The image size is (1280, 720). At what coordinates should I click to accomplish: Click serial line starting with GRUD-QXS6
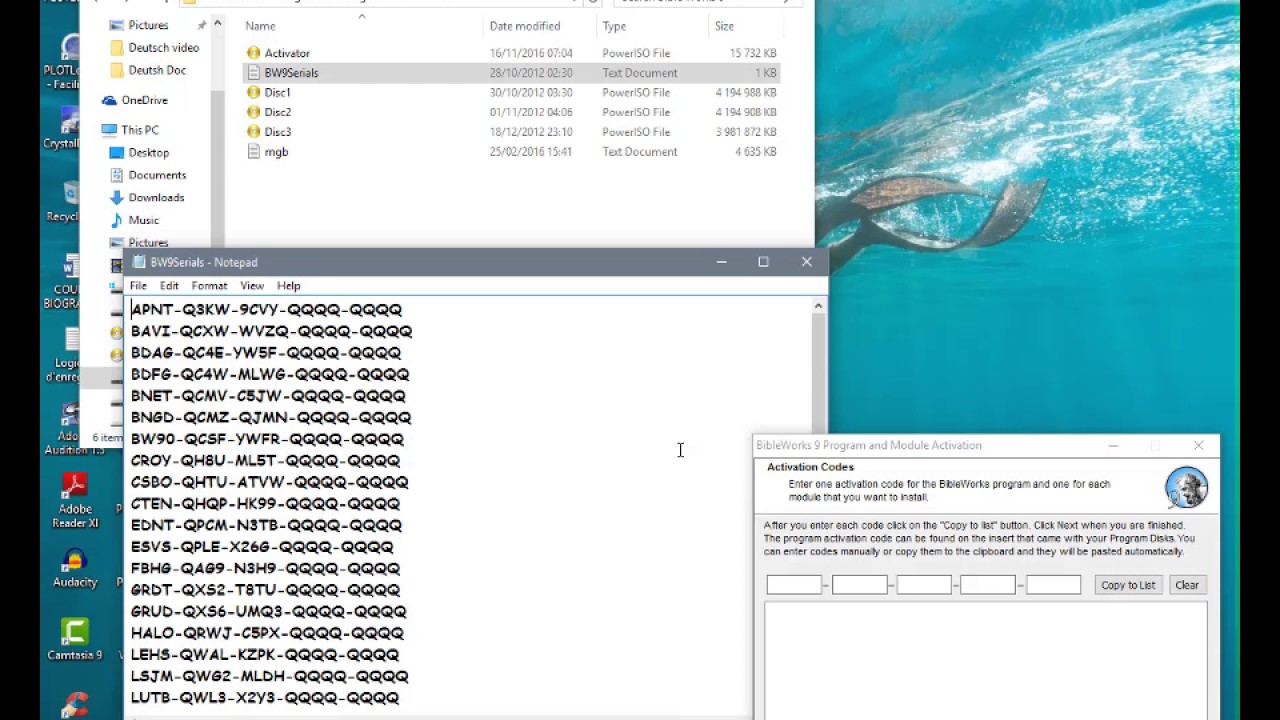[x=268, y=612]
